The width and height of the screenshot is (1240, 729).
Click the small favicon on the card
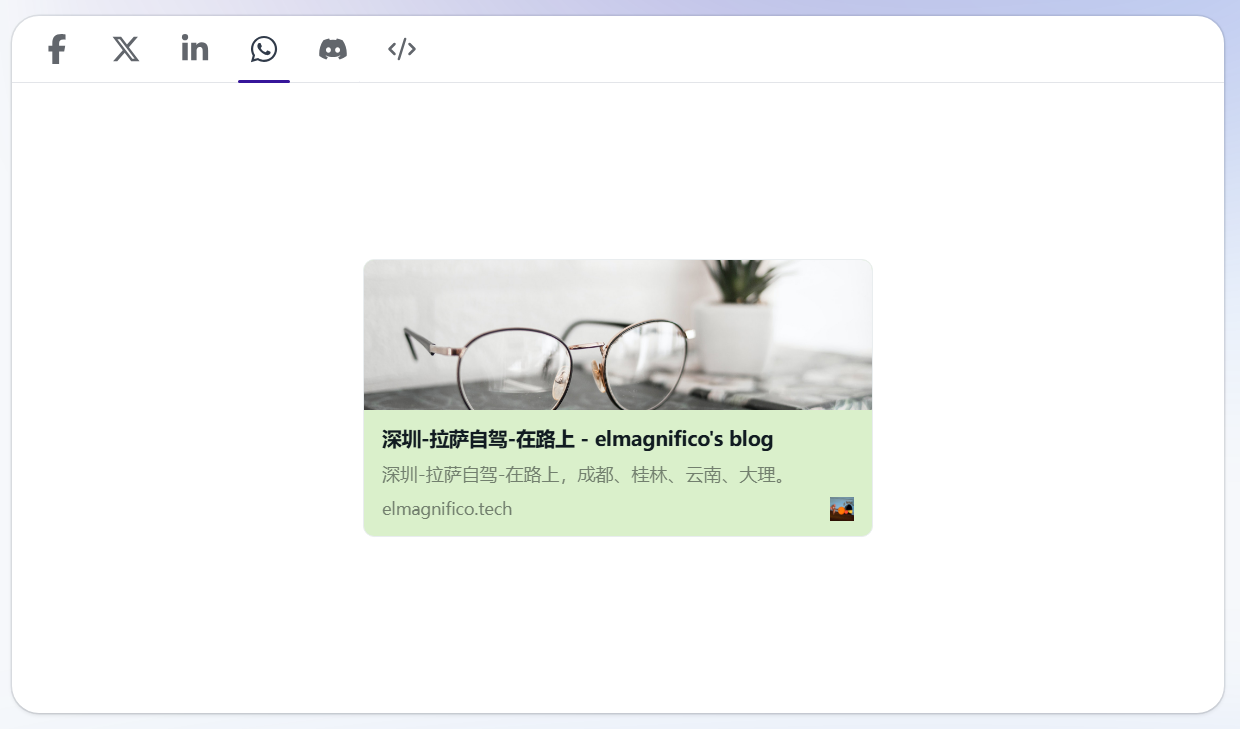click(842, 509)
